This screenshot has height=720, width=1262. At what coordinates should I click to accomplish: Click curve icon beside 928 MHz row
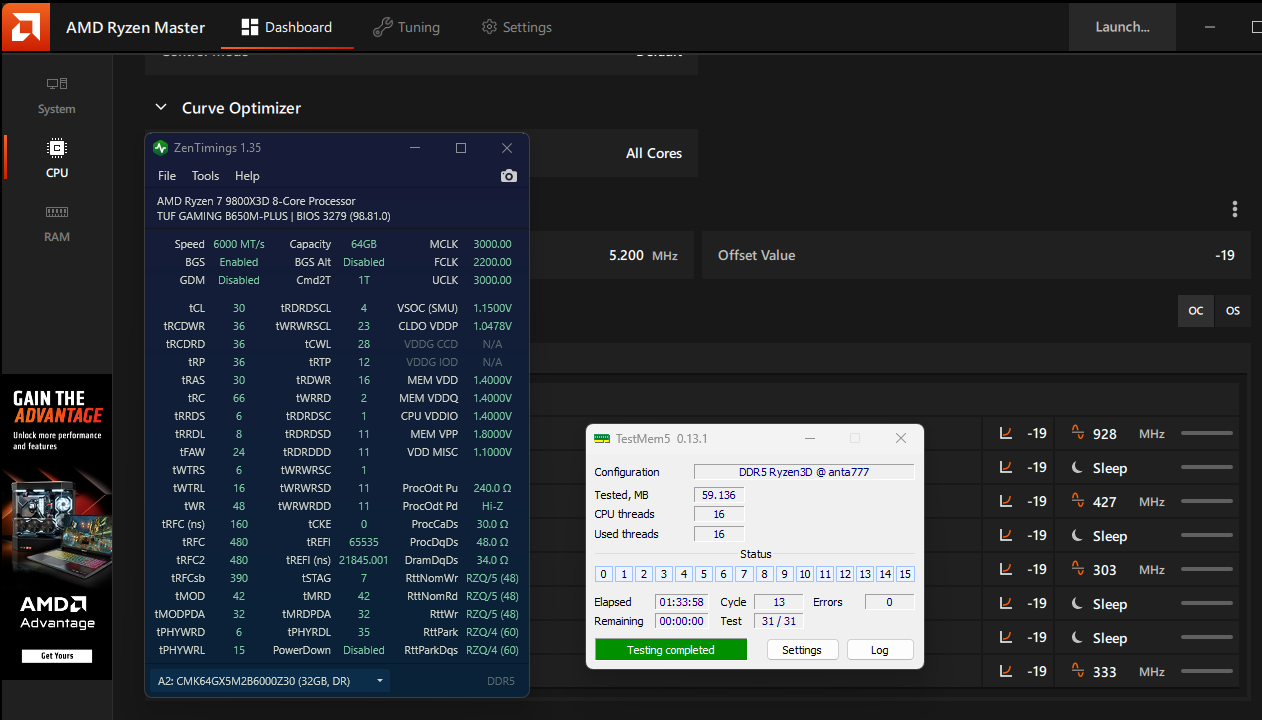1006,433
